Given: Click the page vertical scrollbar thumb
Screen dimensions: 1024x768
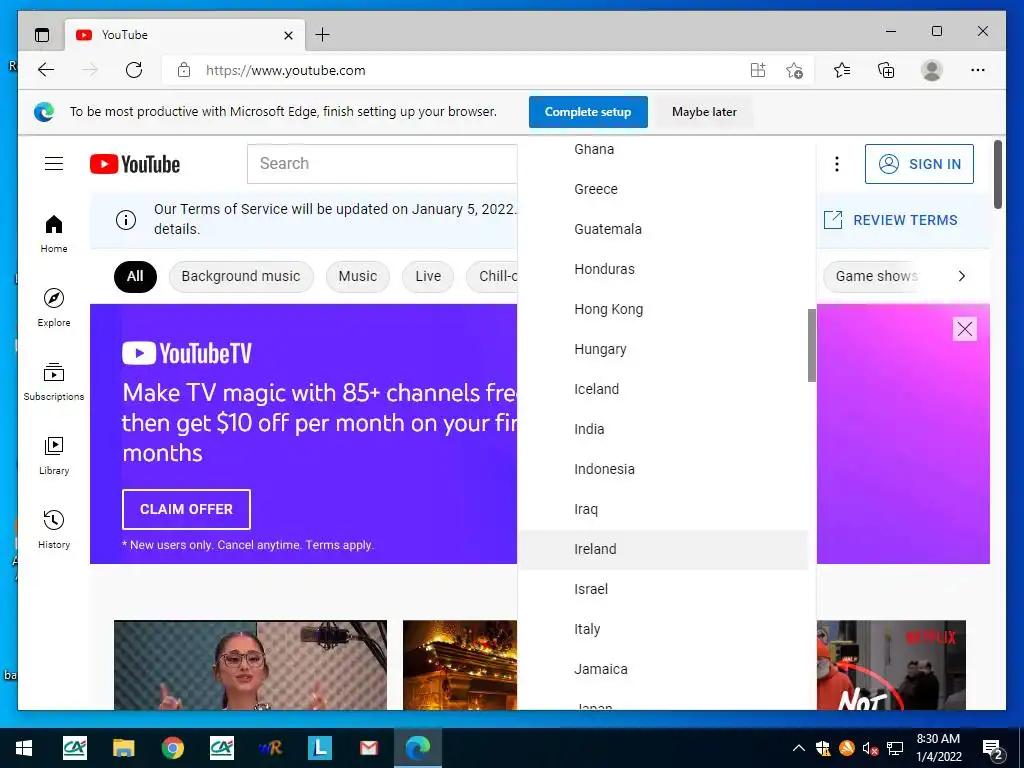Looking at the screenshot, I should 998,174.
